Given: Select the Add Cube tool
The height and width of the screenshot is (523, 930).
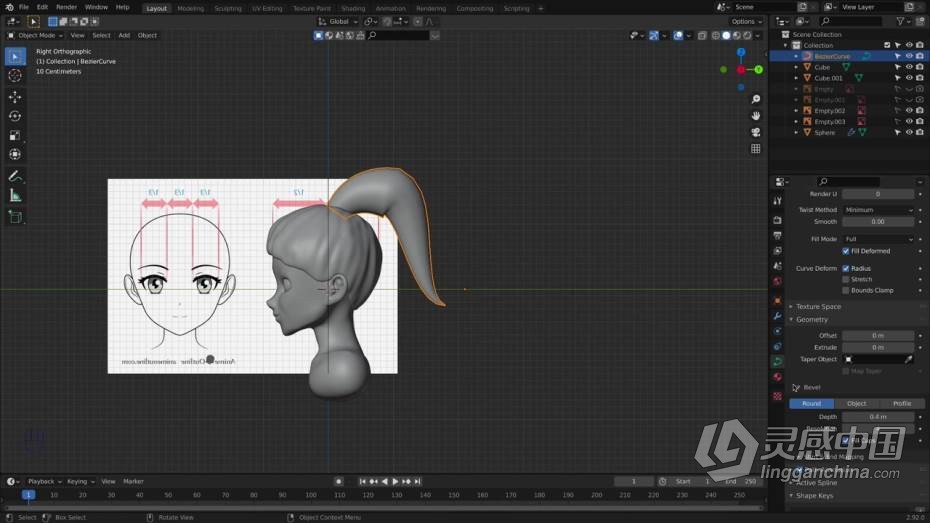Looking at the screenshot, I should (15, 217).
